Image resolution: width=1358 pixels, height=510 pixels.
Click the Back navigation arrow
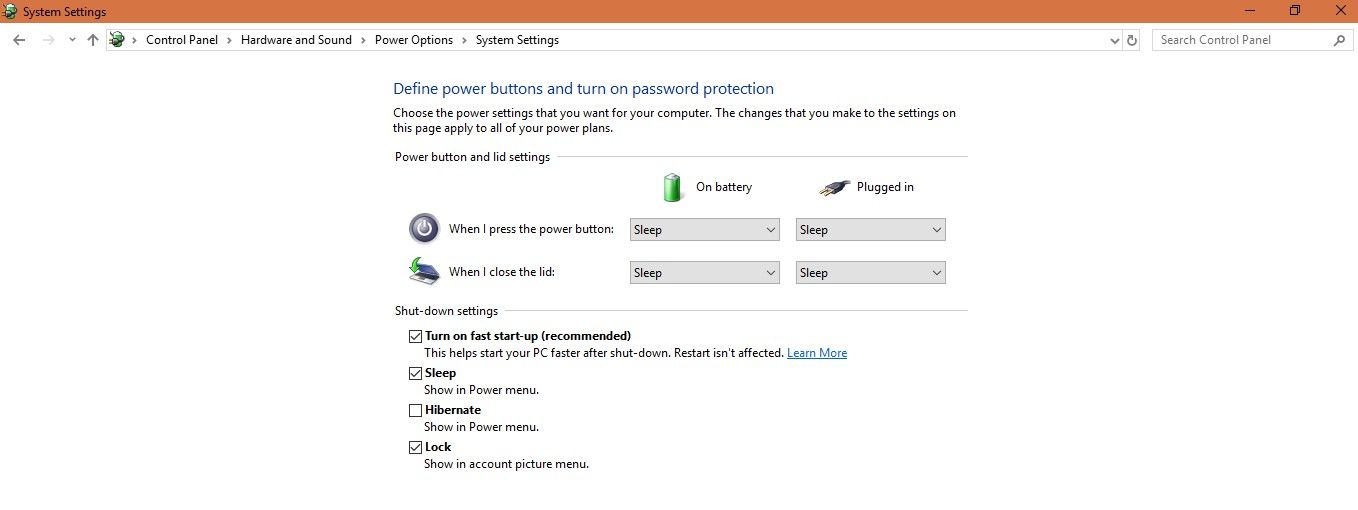[19, 40]
